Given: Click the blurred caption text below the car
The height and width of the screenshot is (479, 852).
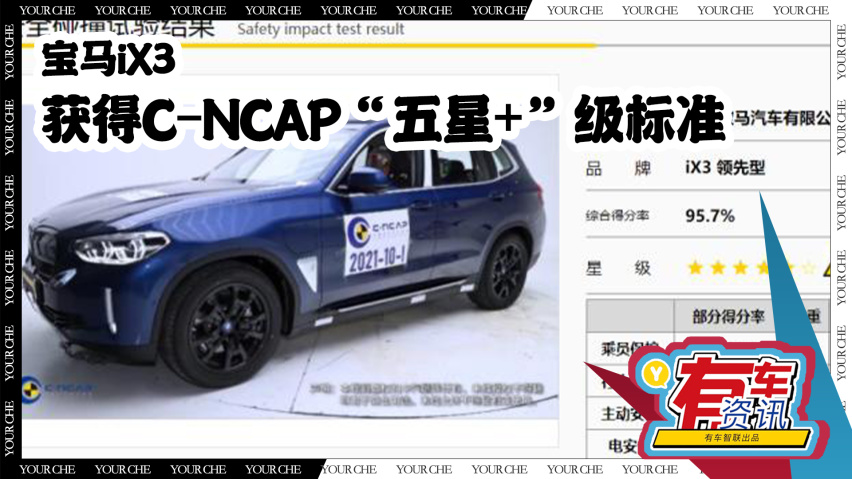Looking at the screenshot, I should pos(428,394).
